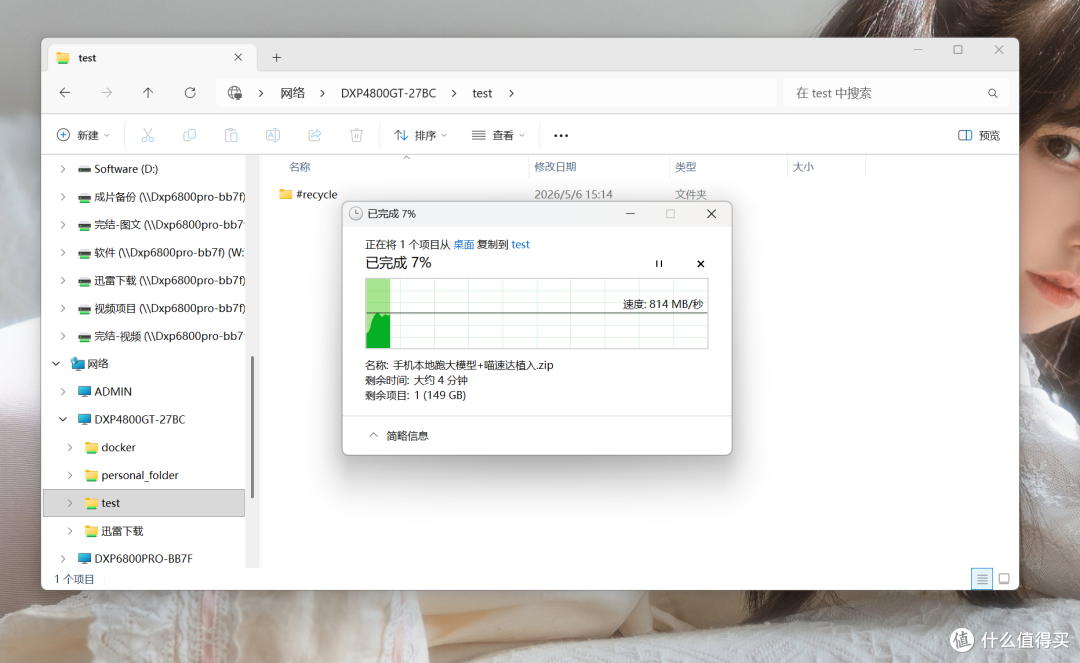This screenshot has height=663, width=1080.
Task: Click 网络 breadcrumb in address bar
Action: (292, 93)
